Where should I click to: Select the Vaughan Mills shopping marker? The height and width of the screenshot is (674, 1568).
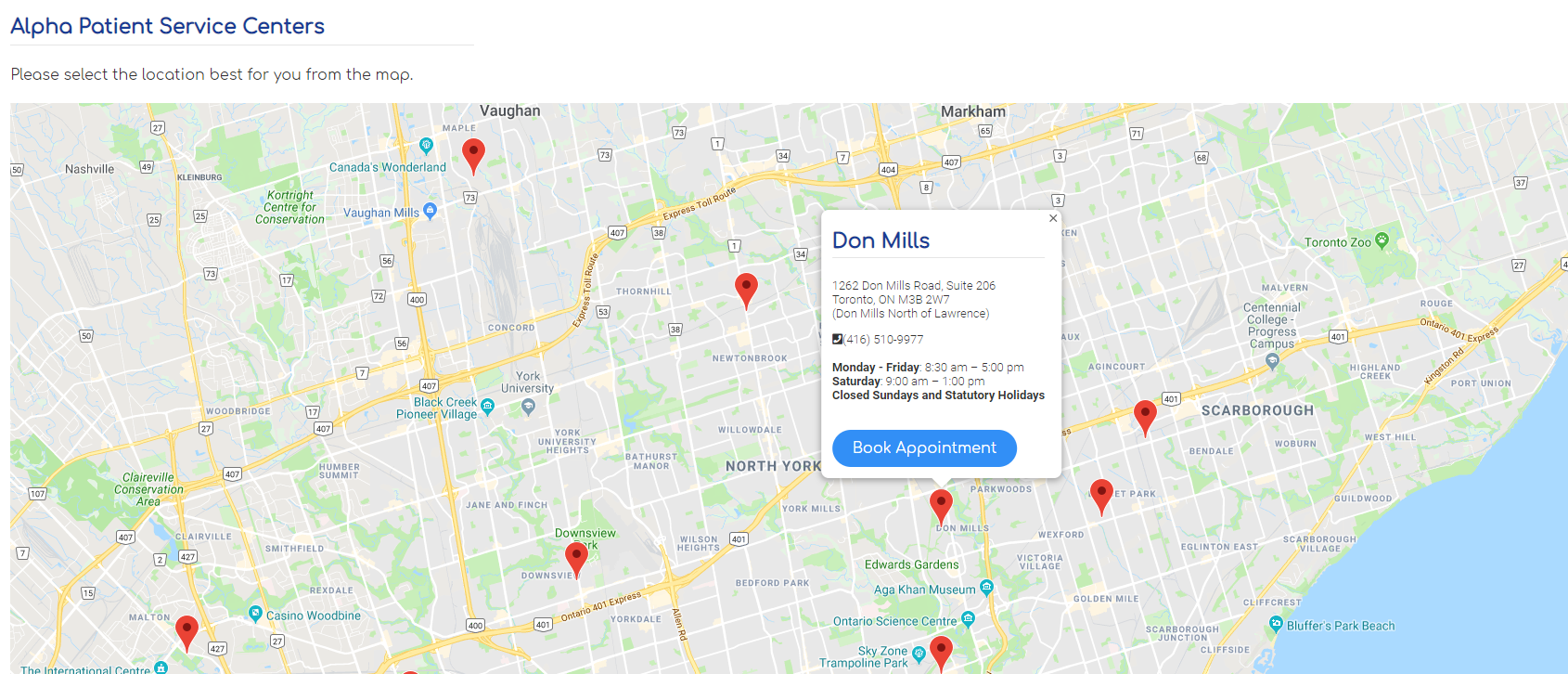click(x=430, y=210)
